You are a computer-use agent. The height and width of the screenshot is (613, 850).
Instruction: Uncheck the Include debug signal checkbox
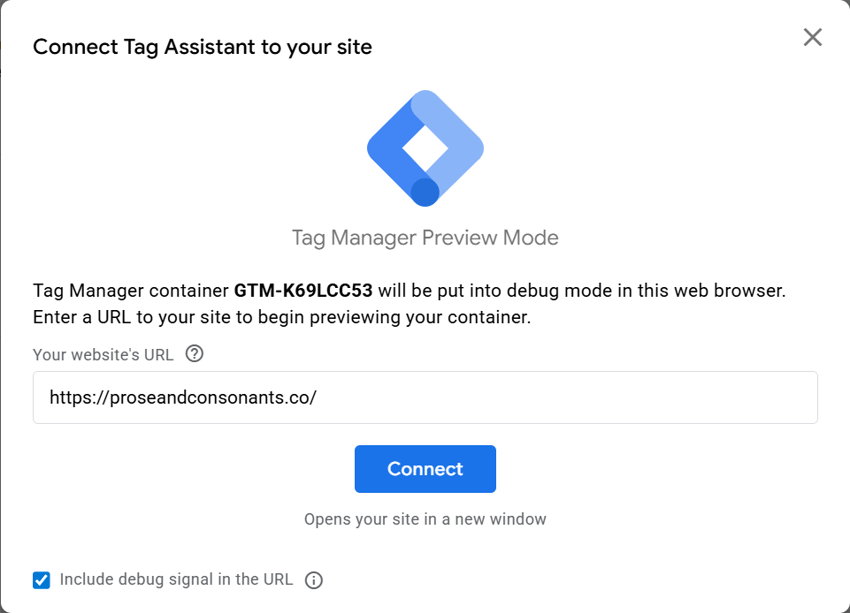click(41, 580)
